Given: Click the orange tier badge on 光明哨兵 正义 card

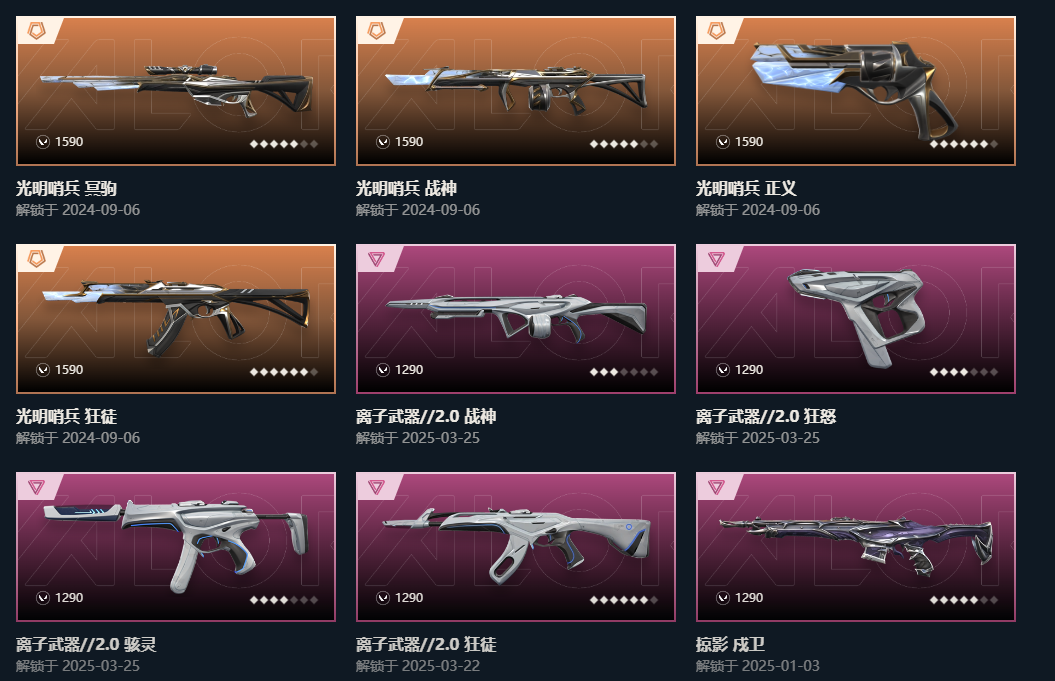Looking at the screenshot, I should click(717, 30).
